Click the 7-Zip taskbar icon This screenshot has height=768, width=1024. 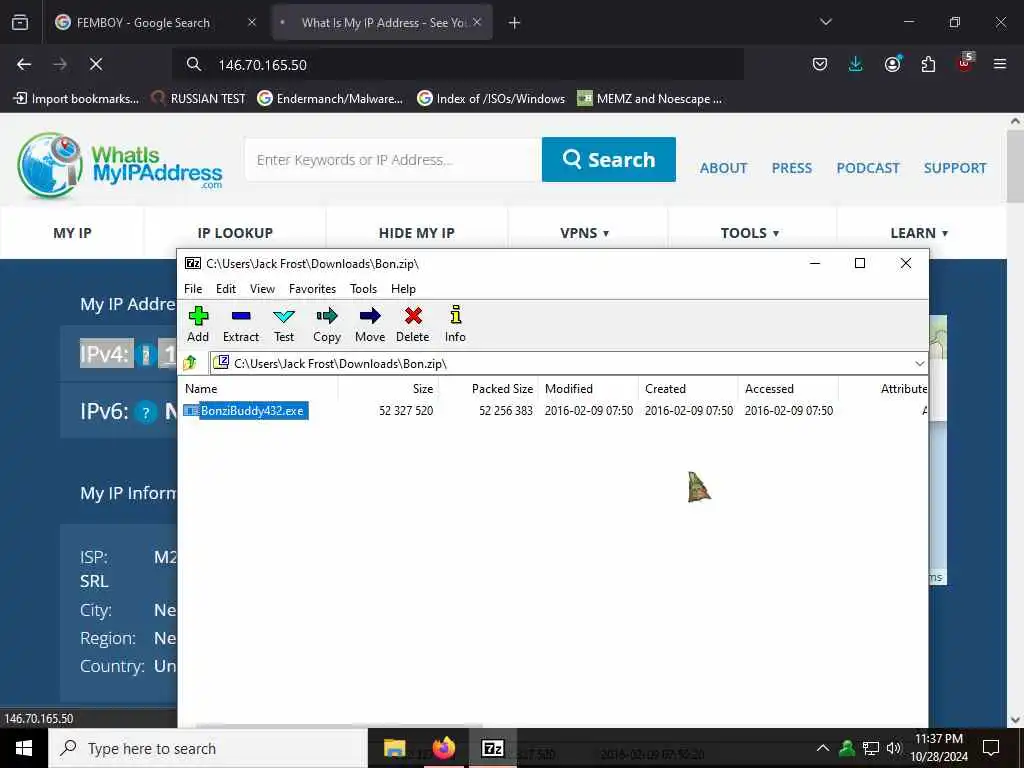[492, 748]
